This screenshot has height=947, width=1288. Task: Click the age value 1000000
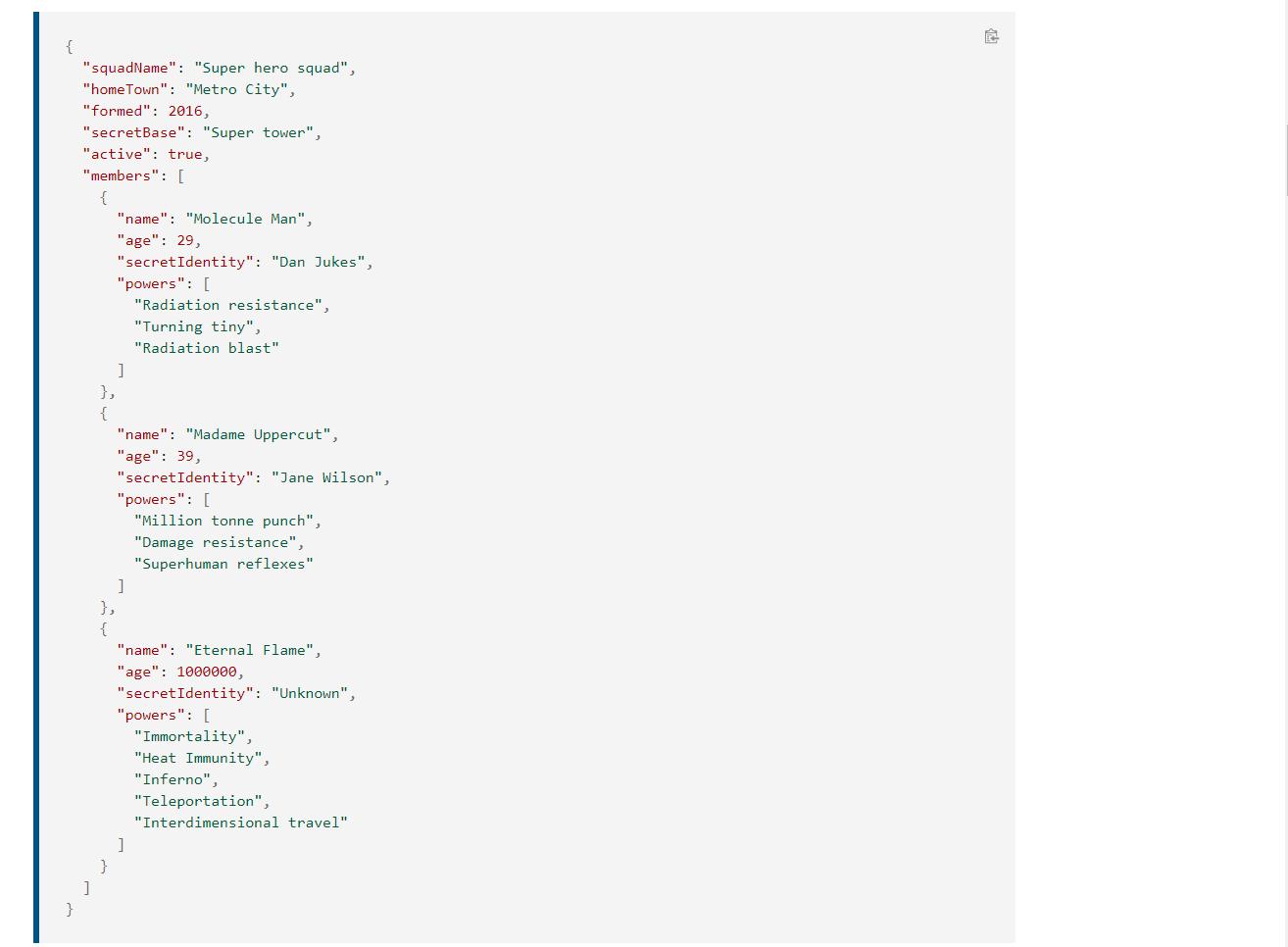pyautogui.click(x=206, y=672)
